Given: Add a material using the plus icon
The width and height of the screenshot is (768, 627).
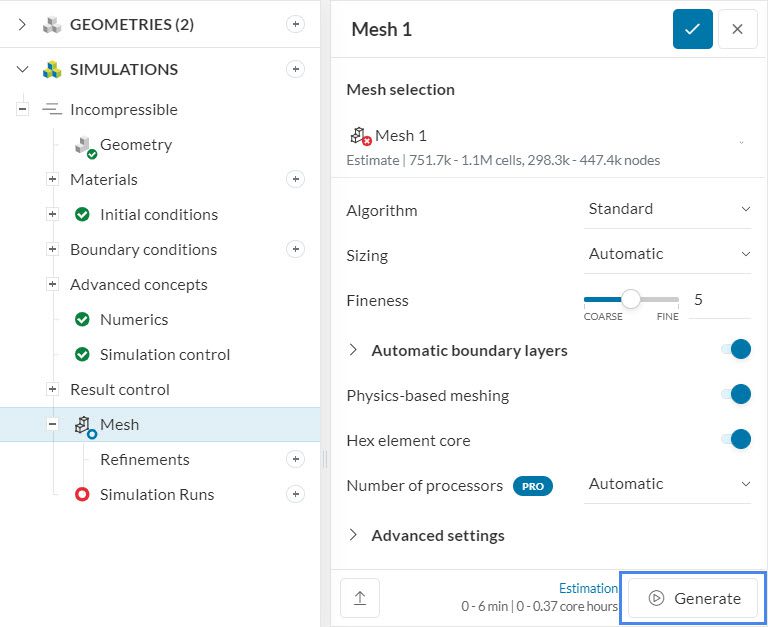Looking at the screenshot, I should pos(295,179).
